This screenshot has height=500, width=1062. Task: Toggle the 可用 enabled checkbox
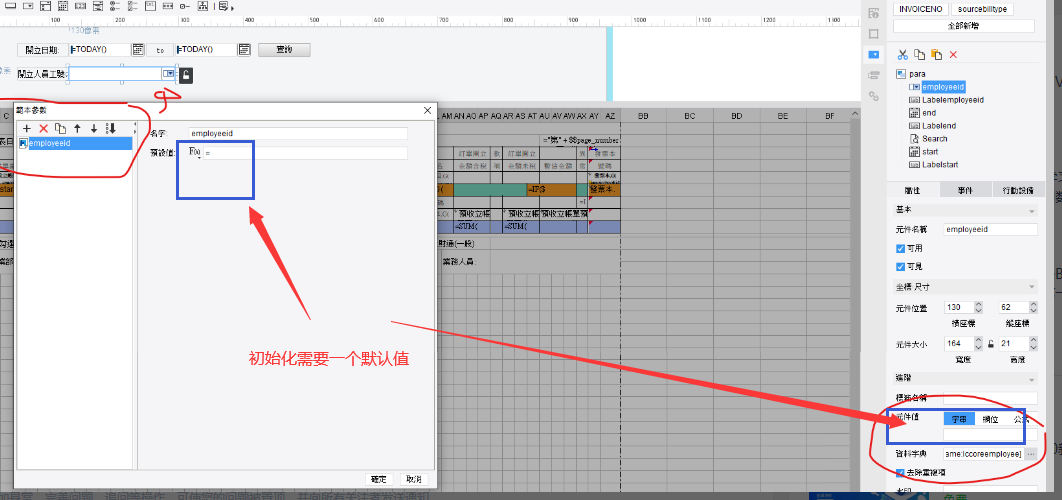coord(900,249)
